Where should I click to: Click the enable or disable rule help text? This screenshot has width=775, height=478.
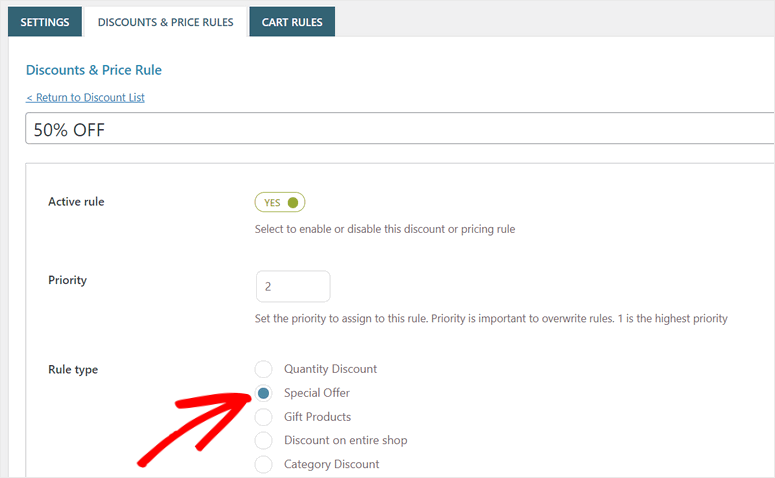coord(385,229)
